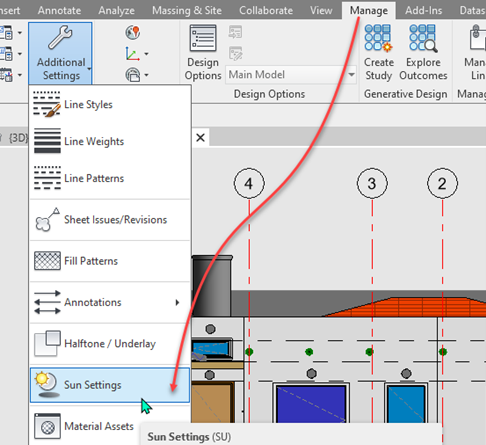Click the Location globe pin icon
The image size is (486, 445).
pyautogui.click(x=133, y=32)
